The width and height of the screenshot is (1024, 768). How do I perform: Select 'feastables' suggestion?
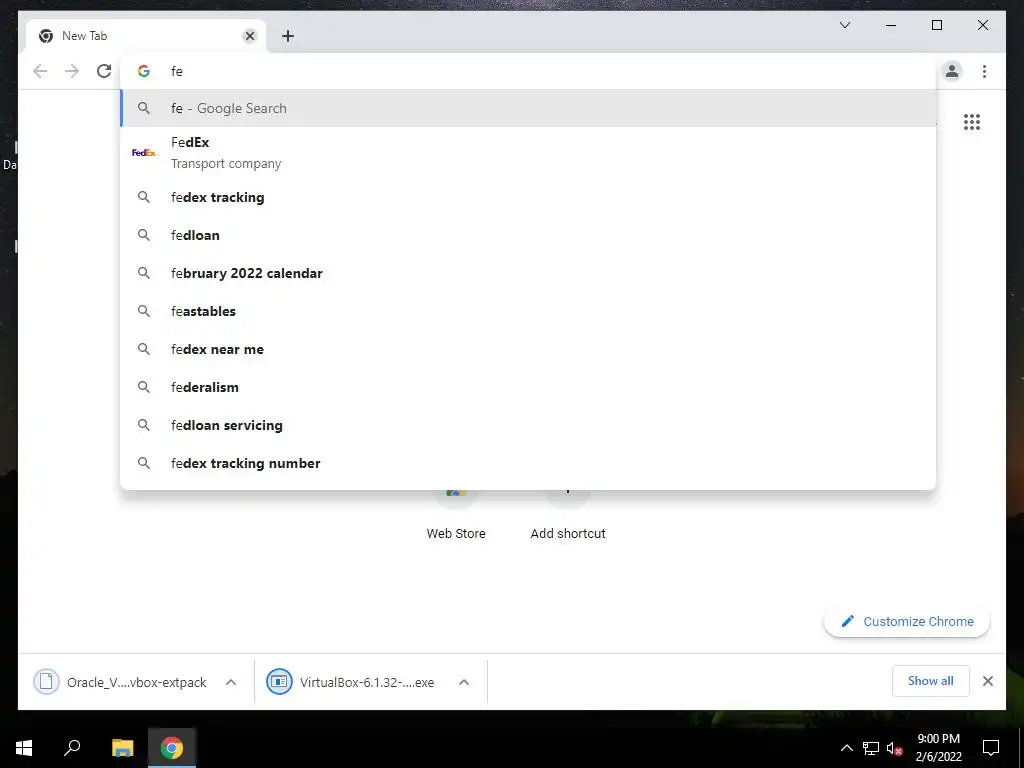(x=528, y=311)
